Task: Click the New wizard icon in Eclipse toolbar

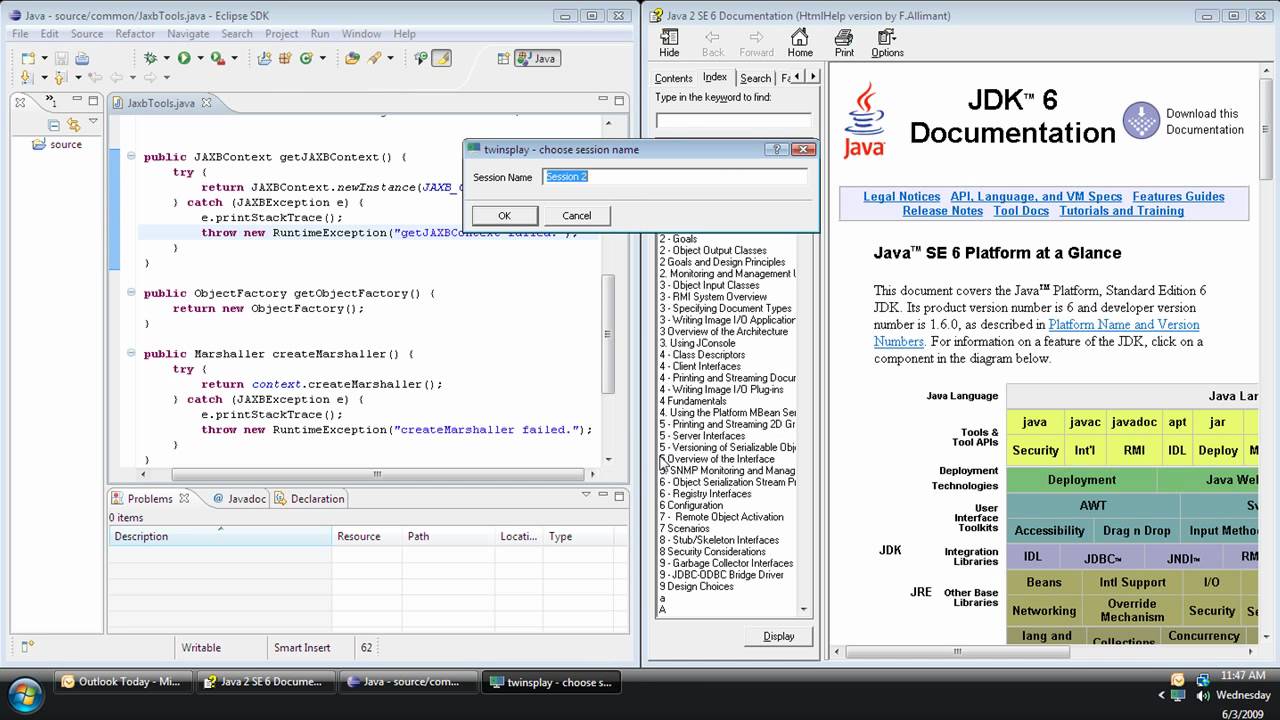Action: 27,58
